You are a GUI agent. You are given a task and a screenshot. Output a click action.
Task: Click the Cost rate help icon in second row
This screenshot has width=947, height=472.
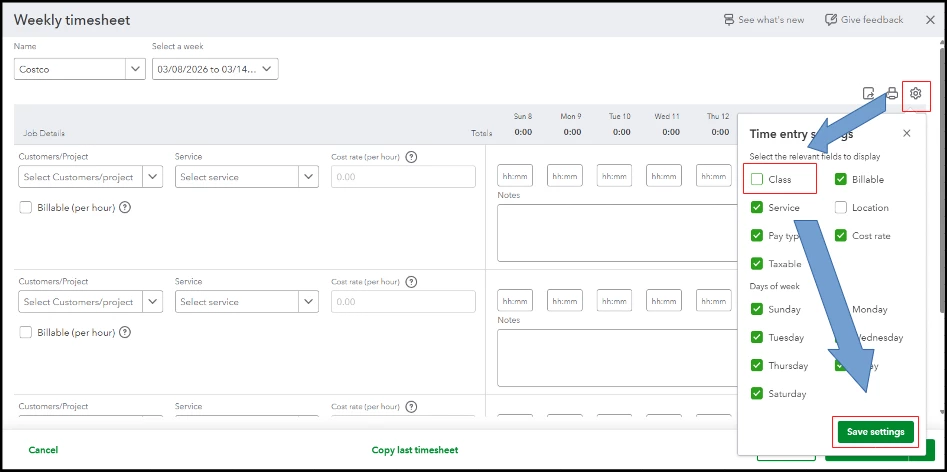411,282
